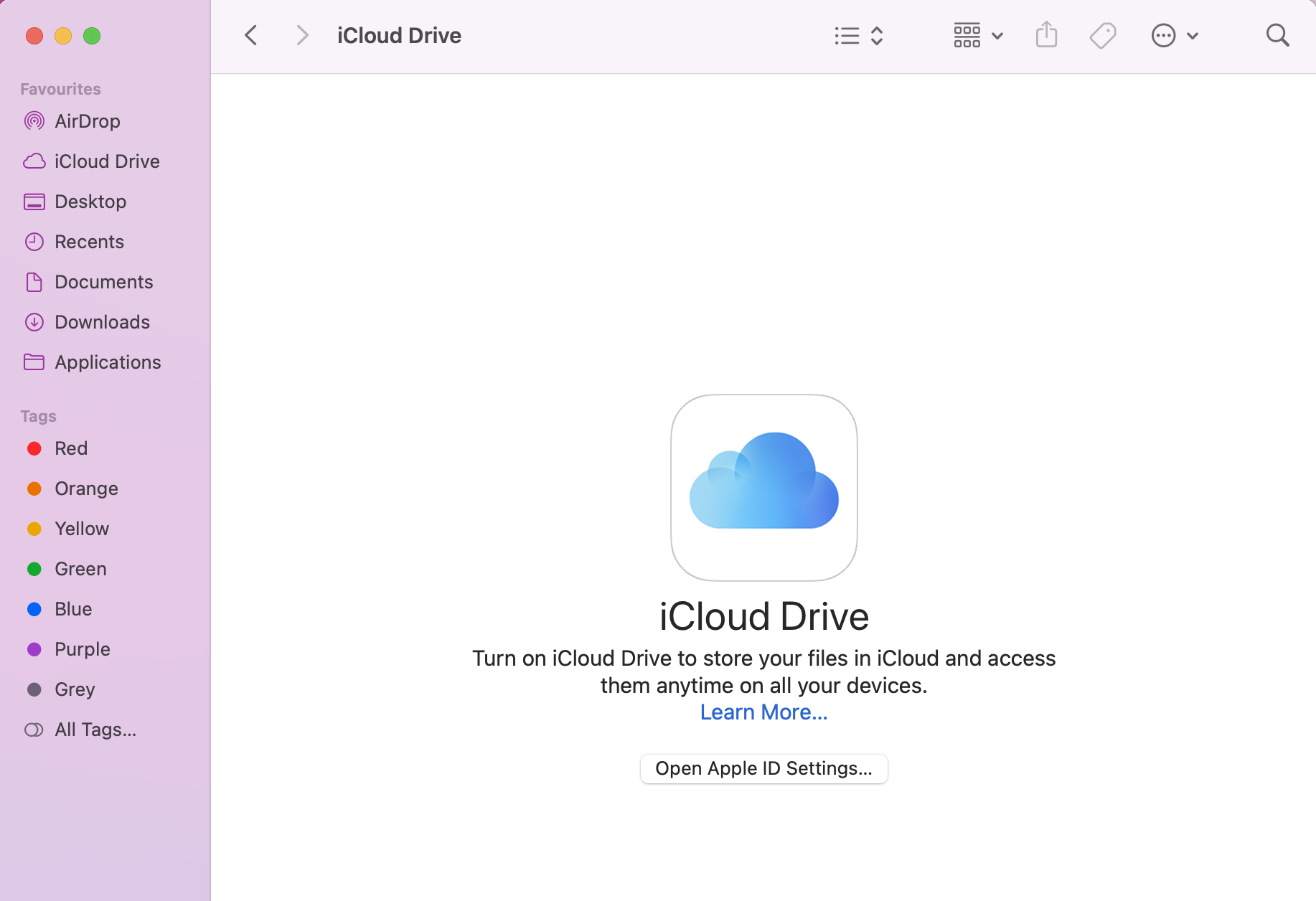Click the Edit Tags icon

pyautogui.click(x=1103, y=35)
